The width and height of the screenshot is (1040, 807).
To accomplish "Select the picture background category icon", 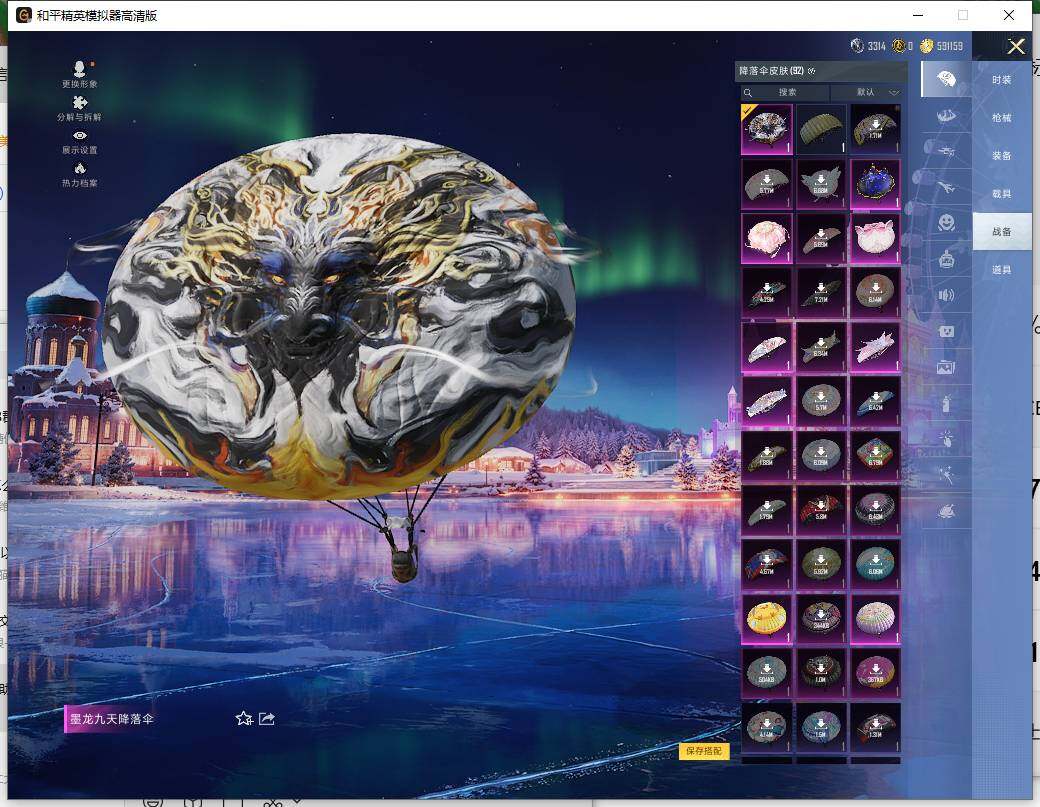I will click(x=946, y=367).
